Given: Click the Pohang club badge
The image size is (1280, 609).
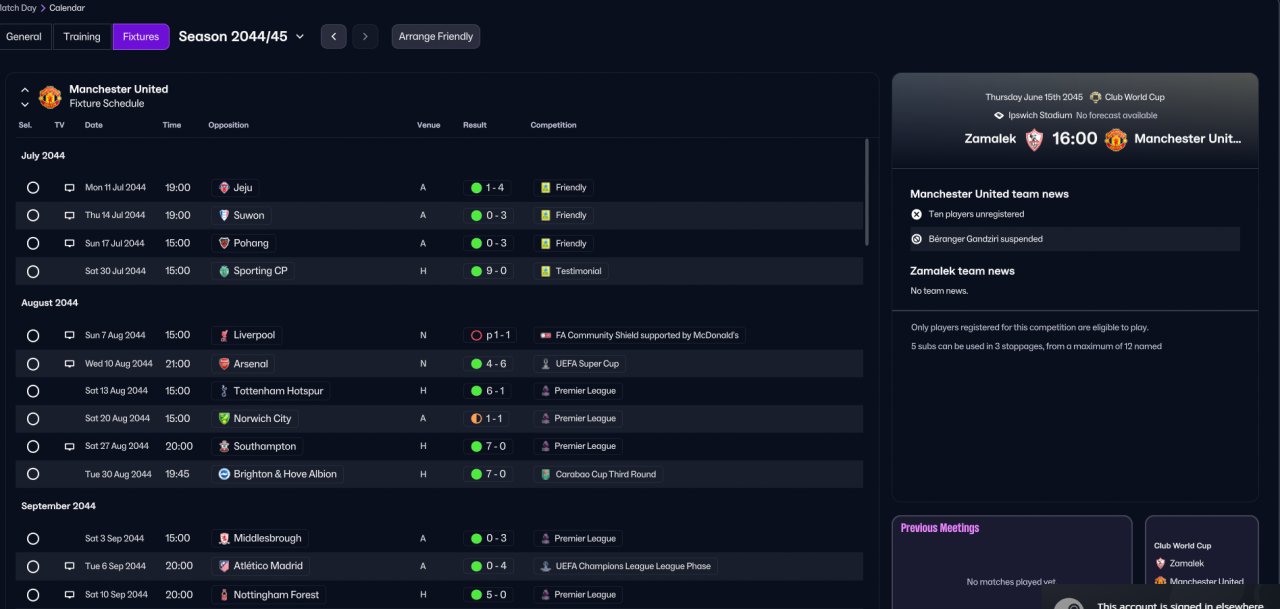Looking at the screenshot, I should click(224, 243).
